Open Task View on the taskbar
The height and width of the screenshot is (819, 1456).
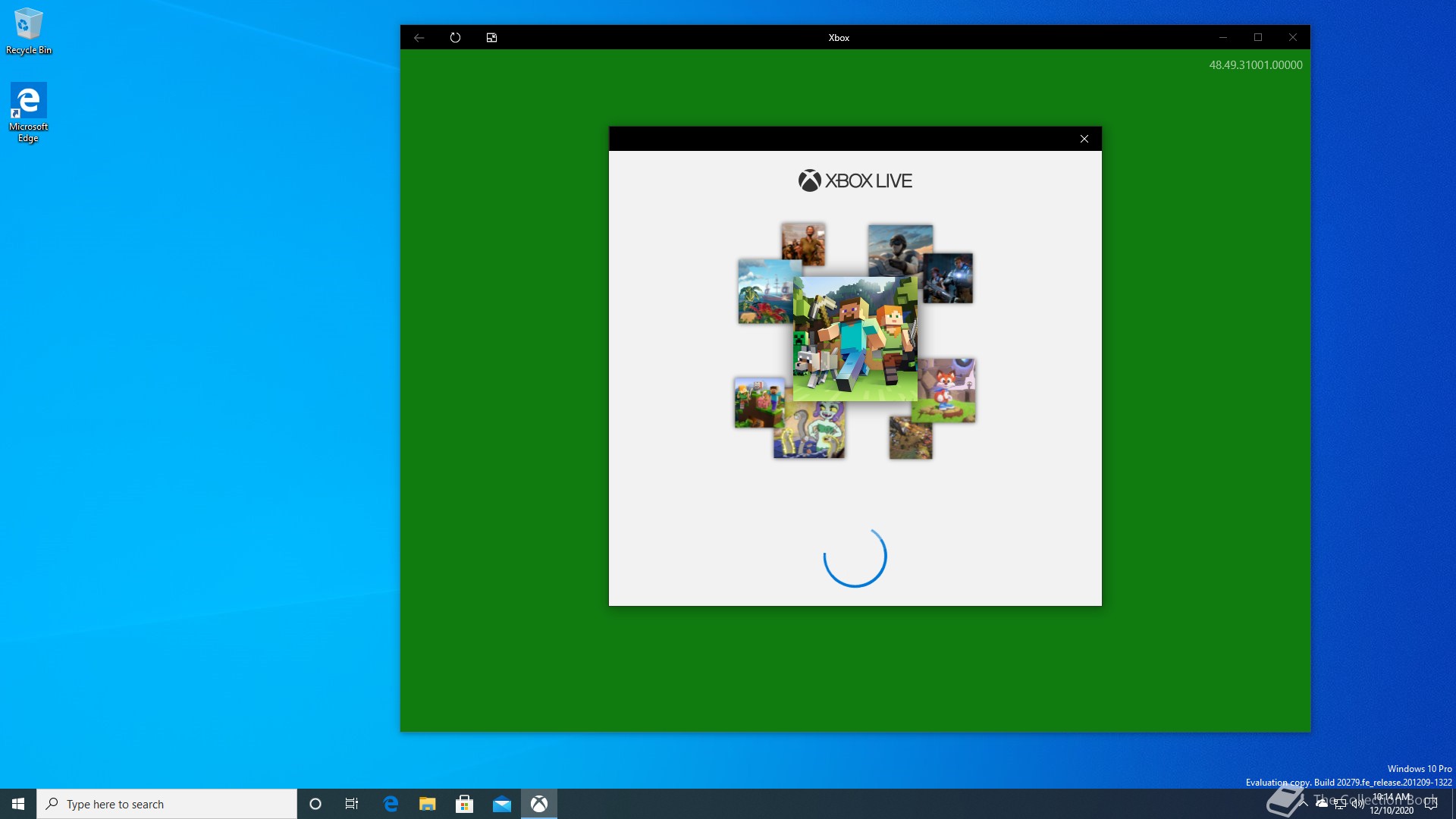click(x=352, y=804)
